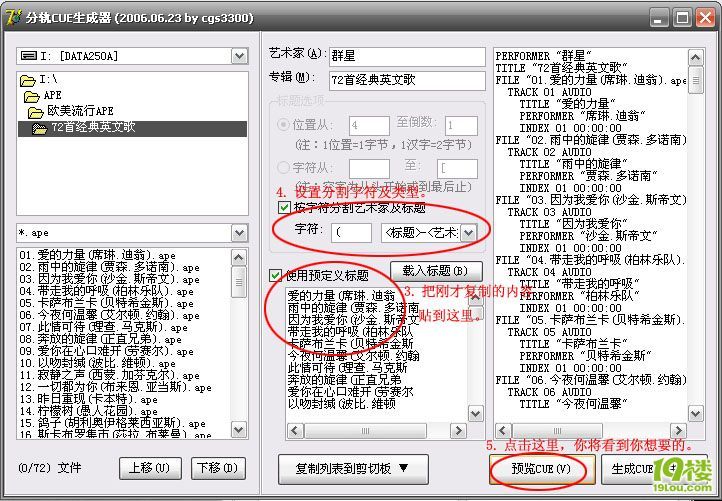Open the 复制列表到剪切板 dropdown button
The width and height of the screenshot is (722, 501).
coord(353,469)
